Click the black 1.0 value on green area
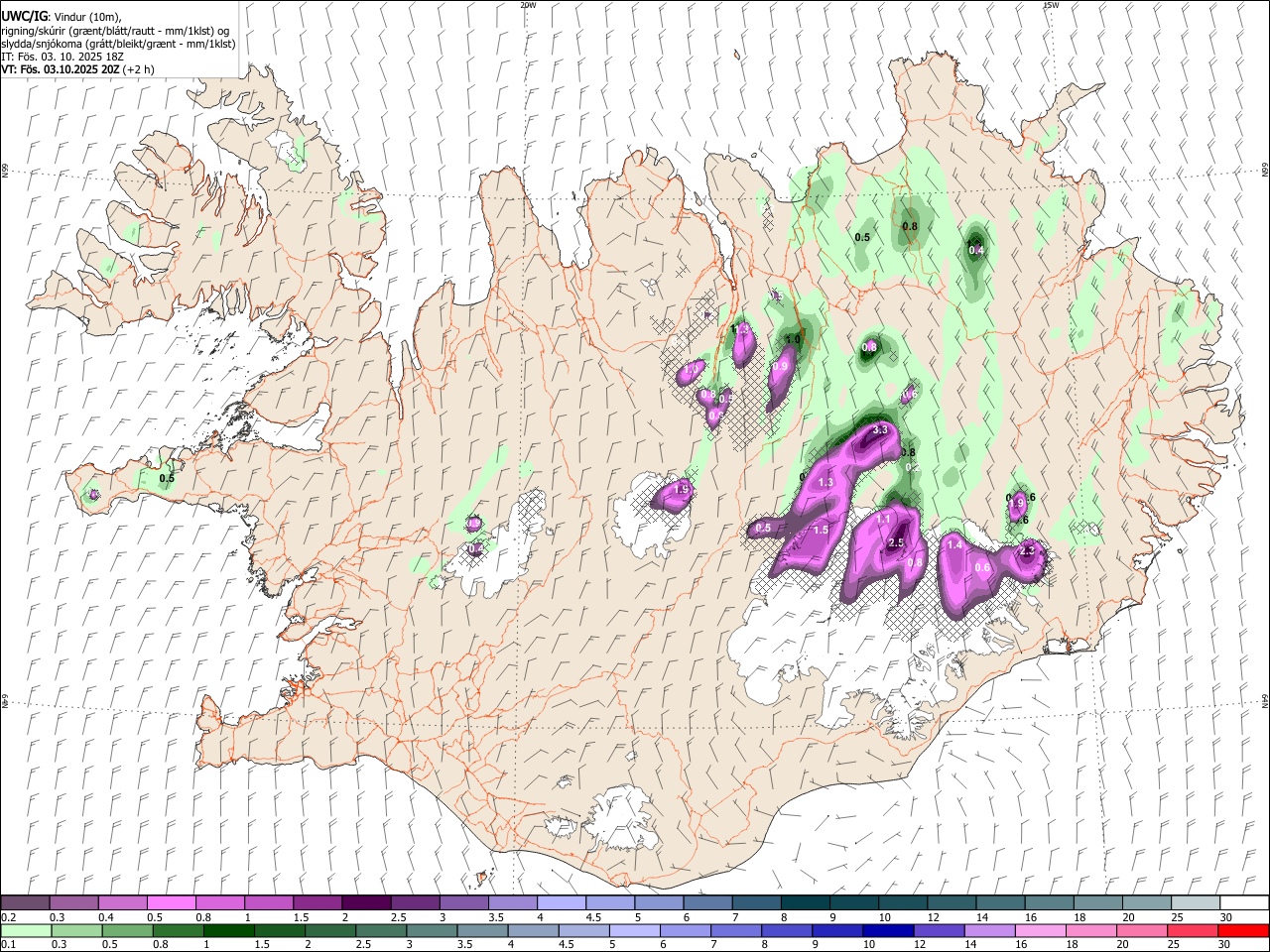Viewport: 1270px width, 952px height. pos(793,340)
